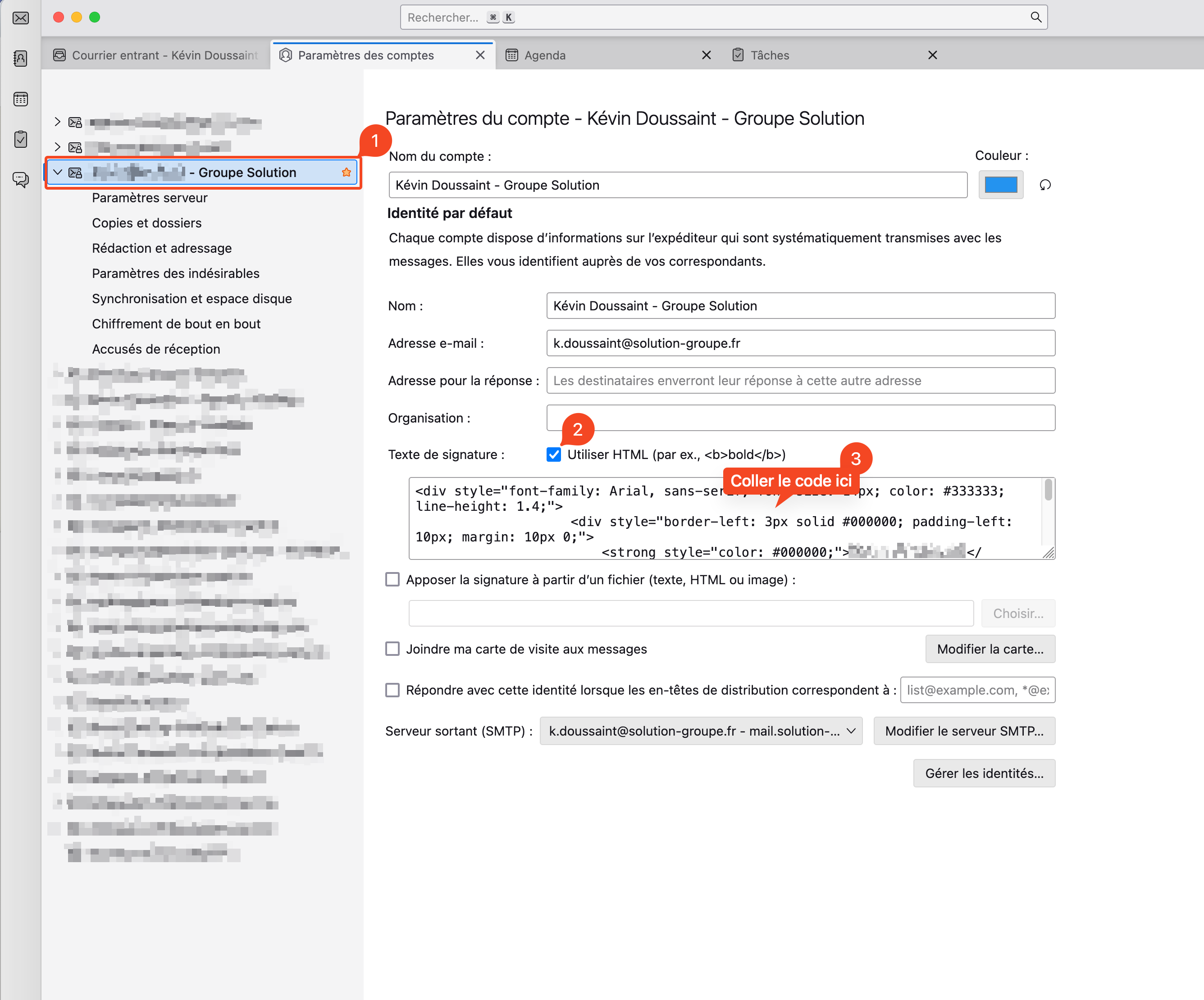Open the Address Book sidebar icon

tap(21, 59)
